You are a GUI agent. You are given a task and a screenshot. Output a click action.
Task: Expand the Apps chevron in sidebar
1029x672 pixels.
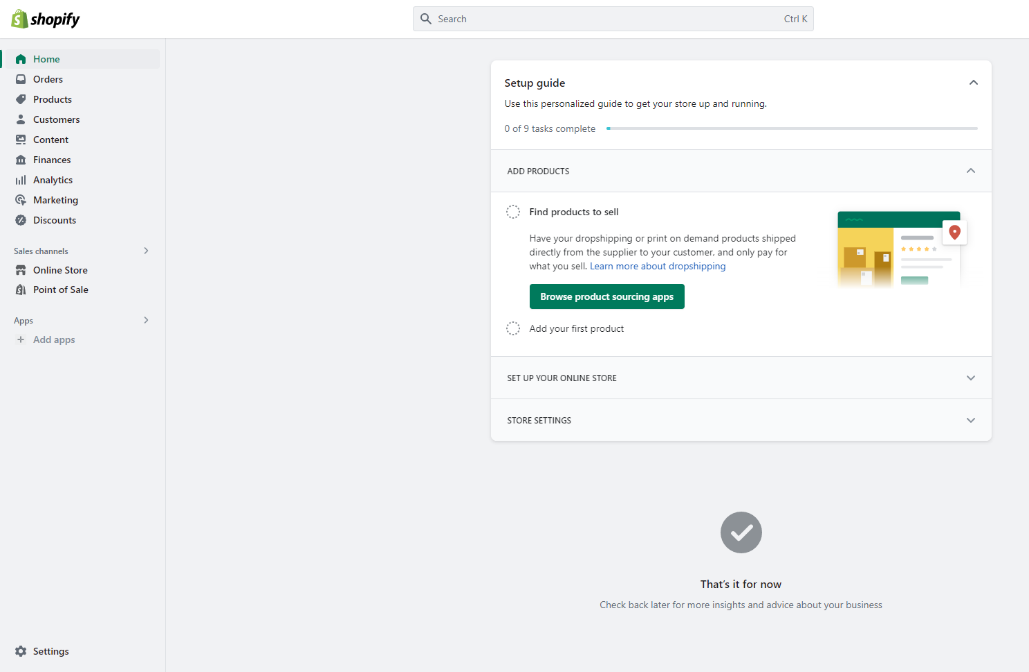(x=146, y=320)
